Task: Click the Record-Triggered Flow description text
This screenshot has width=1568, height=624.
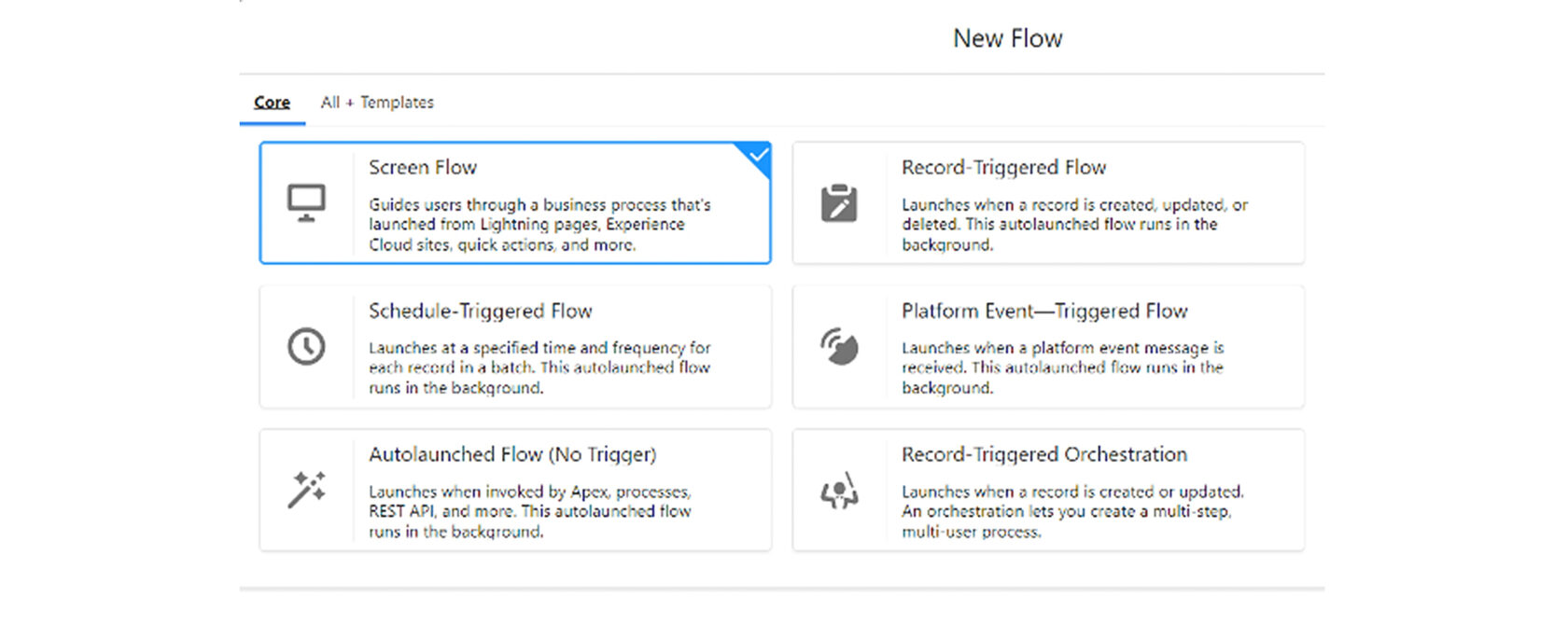Action: [x=1074, y=225]
